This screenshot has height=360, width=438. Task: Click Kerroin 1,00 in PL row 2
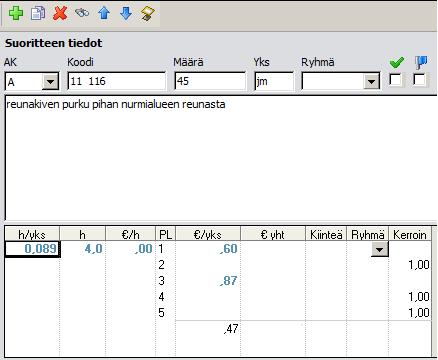pyautogui.click(x=419, y=265)
